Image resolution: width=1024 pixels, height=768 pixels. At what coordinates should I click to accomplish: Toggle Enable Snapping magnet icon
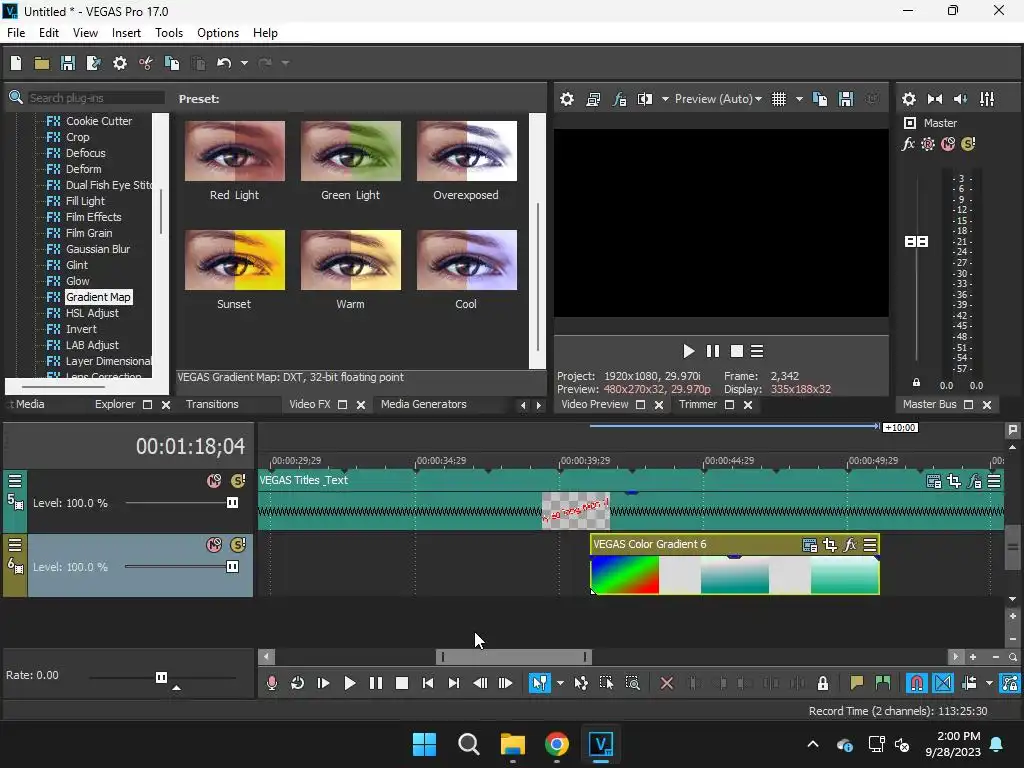coord(916,683)
